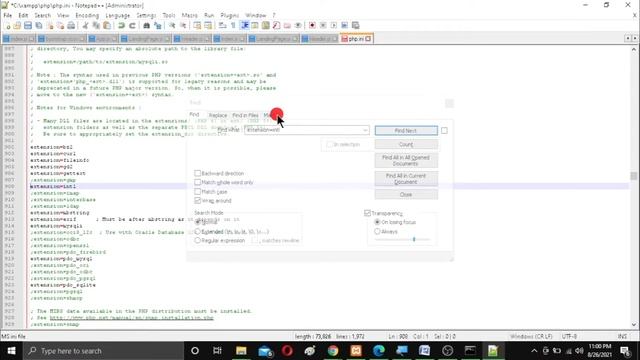Open the php.net manual link in editor

131,318
